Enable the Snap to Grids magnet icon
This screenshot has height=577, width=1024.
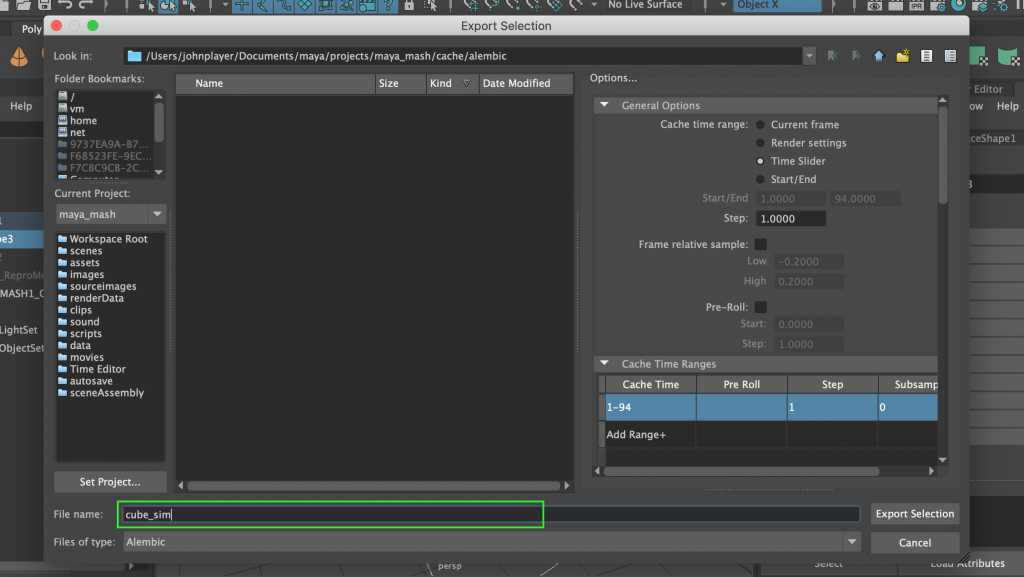[x=241, y=6]
